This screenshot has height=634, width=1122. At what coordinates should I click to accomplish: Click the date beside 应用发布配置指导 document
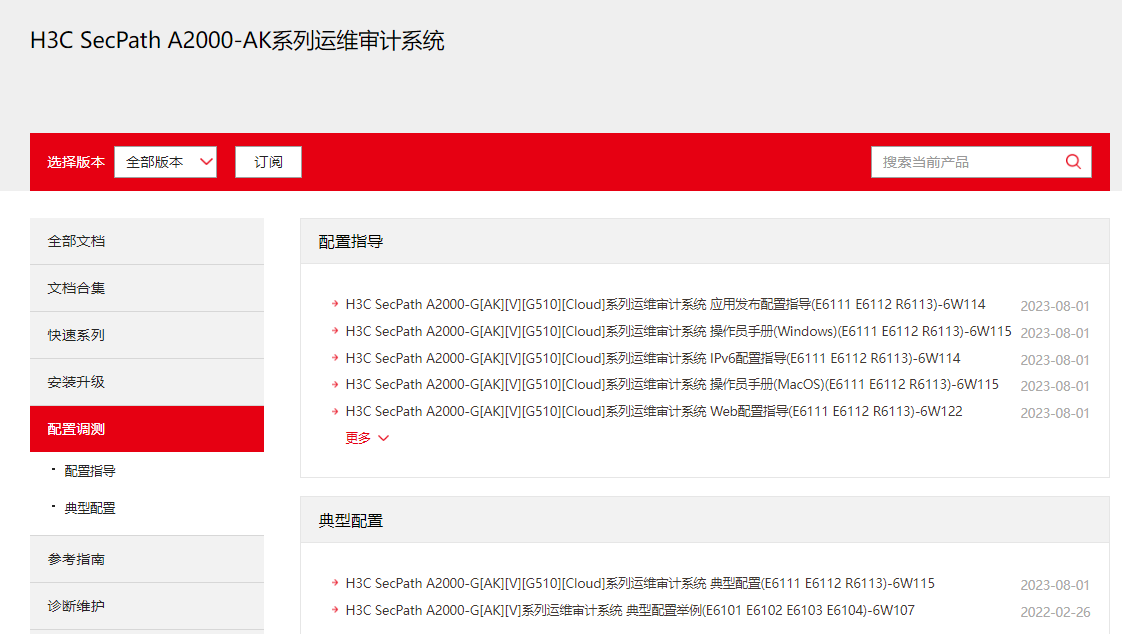tap(1055, 306)
